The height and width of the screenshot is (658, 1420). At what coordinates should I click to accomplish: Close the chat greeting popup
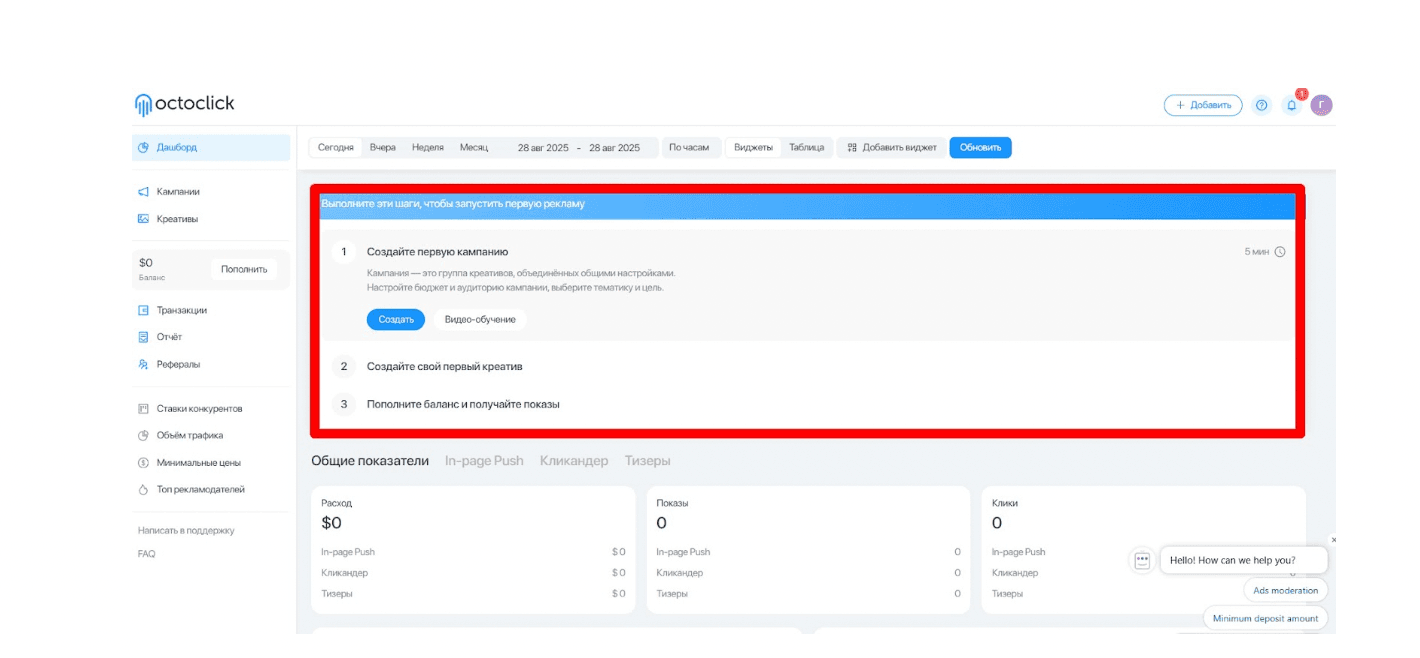tap(1333, 540)
